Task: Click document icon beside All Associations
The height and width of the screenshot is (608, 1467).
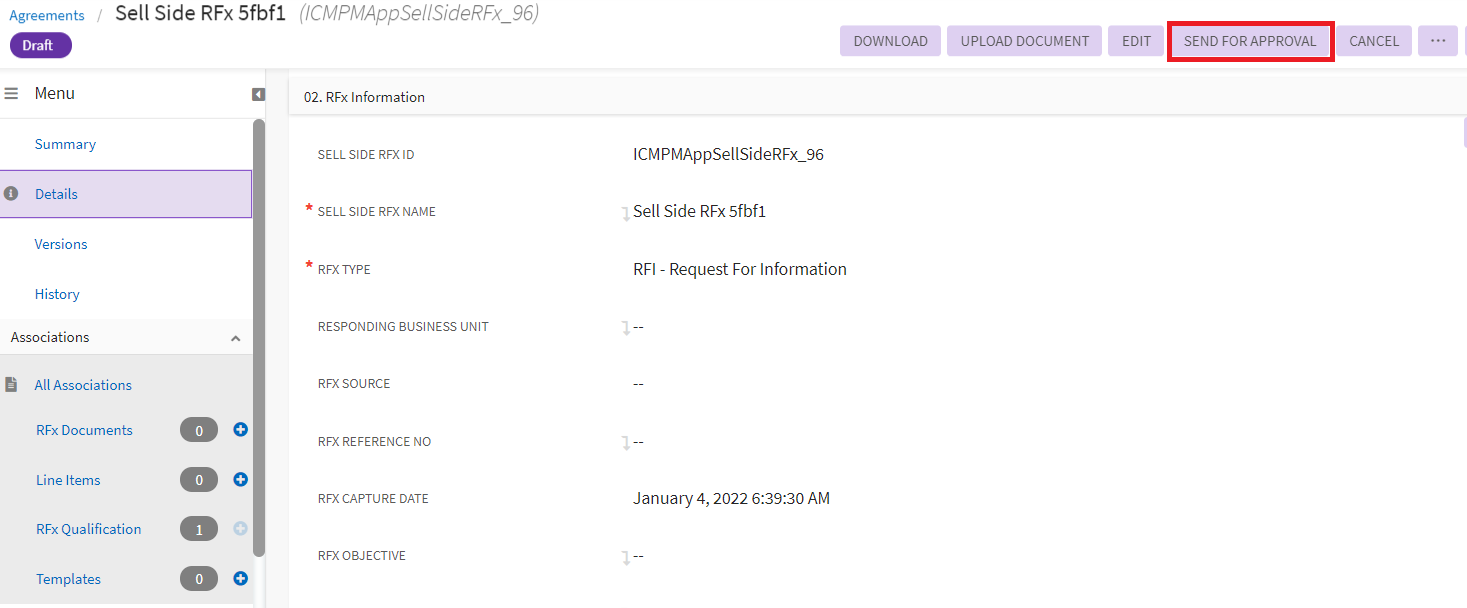Action: (11, 385)
